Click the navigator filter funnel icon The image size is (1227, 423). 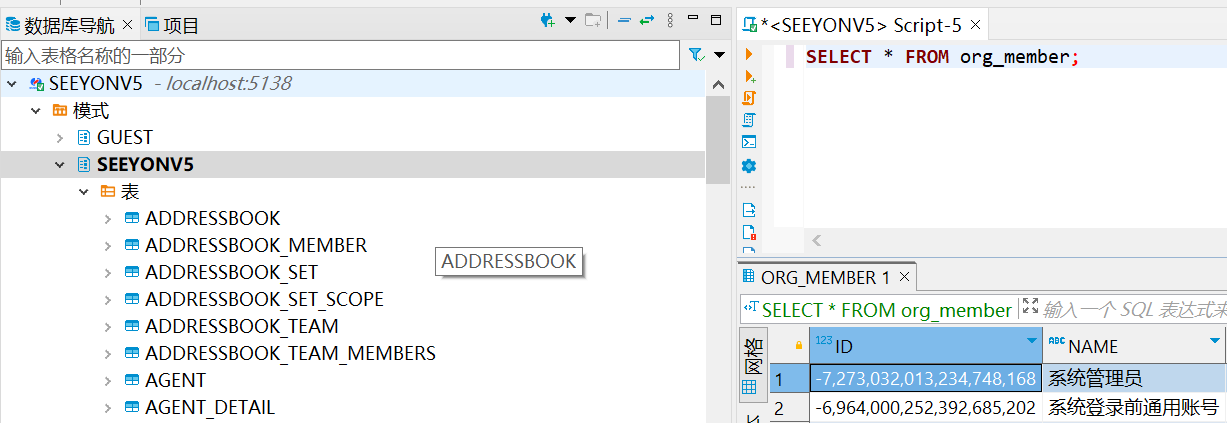pos(696,55)
